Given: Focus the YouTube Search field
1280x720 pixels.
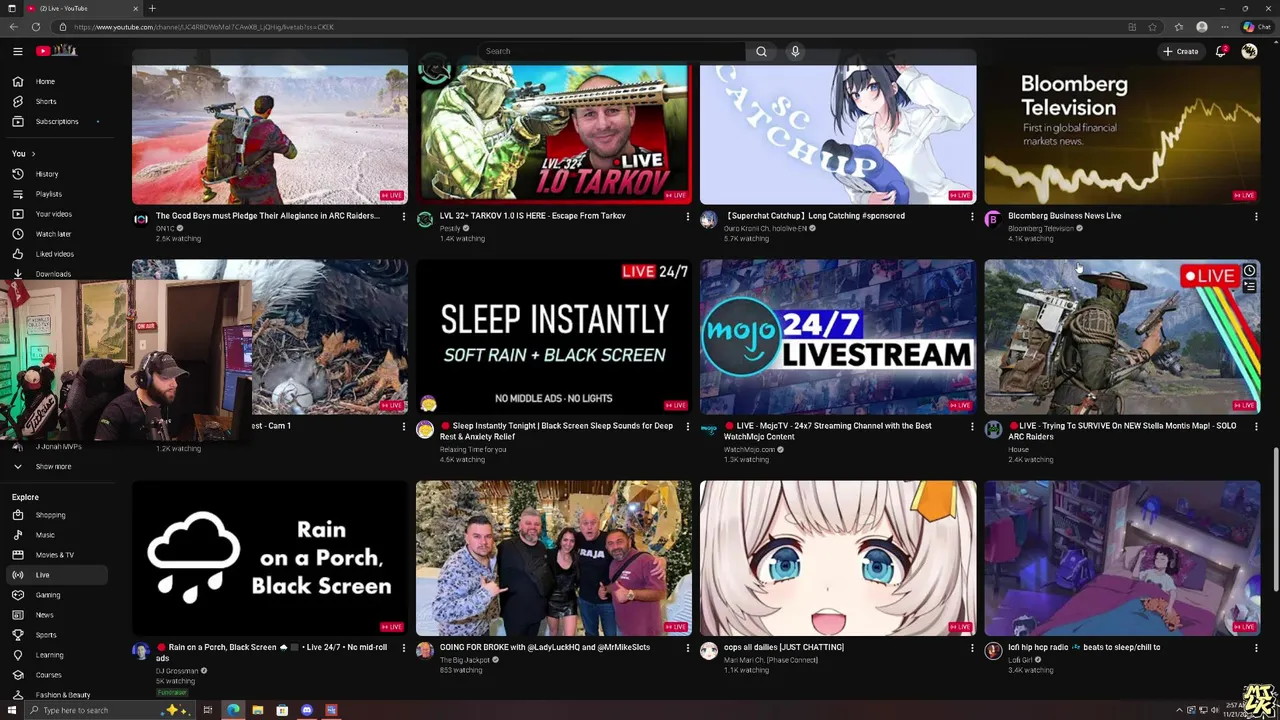Looking at the screenshot, I should (x=612, y=51).
